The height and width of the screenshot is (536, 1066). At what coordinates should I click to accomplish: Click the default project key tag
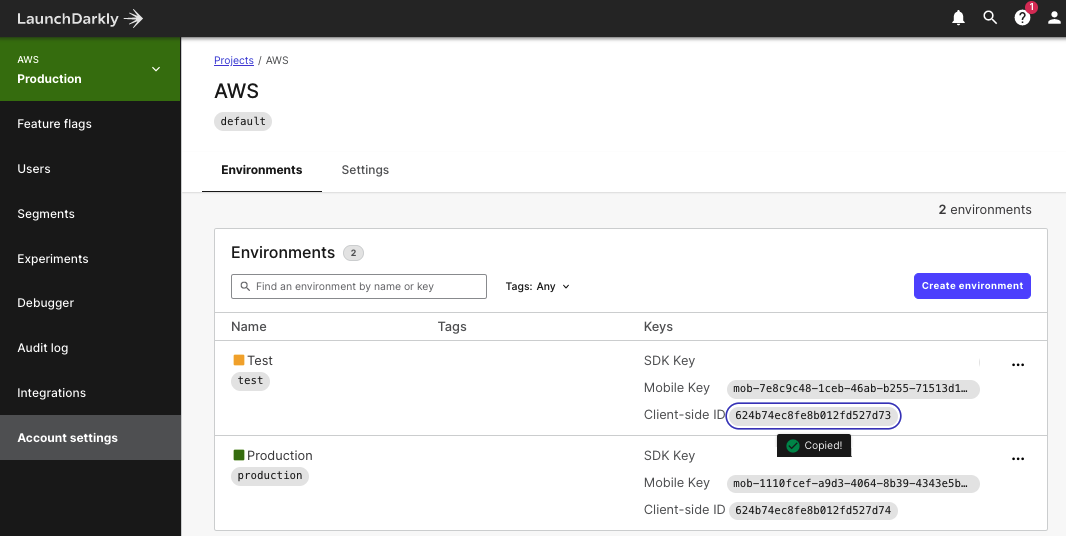coord(243,121)
